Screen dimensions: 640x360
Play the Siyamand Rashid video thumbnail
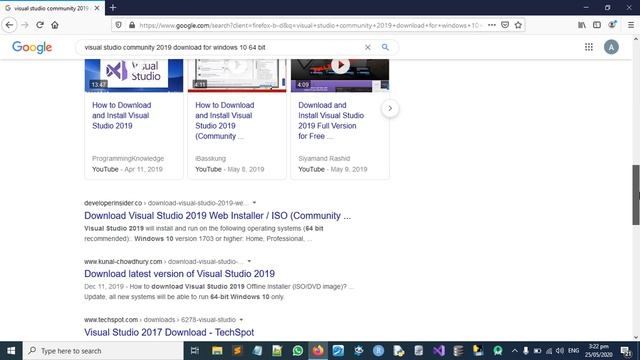pyautogui.click(x=340, y=75)
